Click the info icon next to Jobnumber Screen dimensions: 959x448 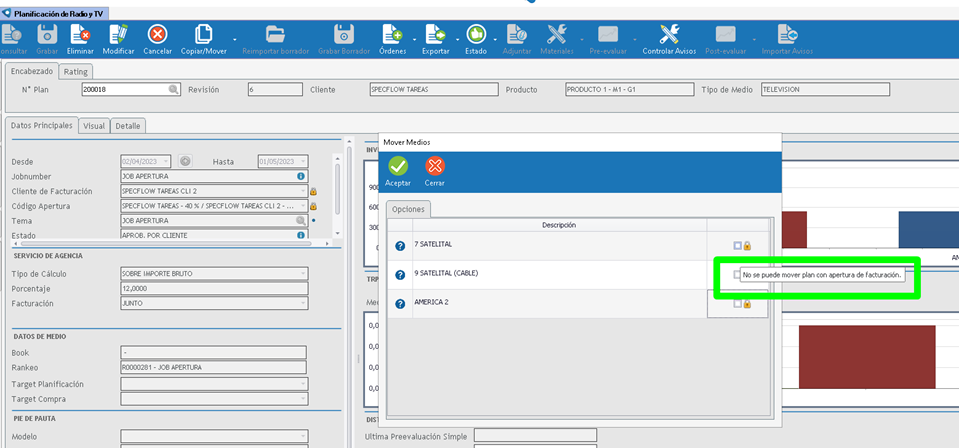pos(301,176)
